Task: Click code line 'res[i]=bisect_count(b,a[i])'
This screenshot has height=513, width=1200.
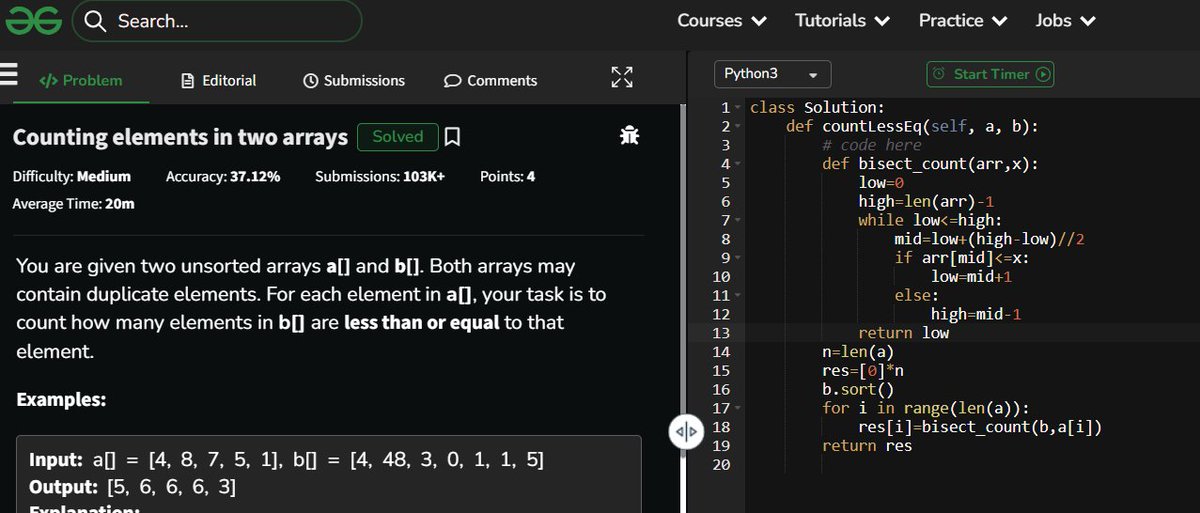Action: [980, 427]
